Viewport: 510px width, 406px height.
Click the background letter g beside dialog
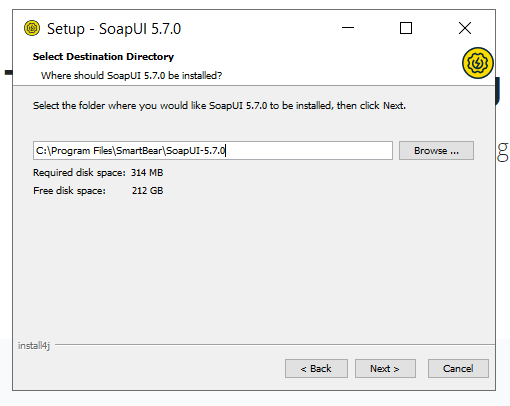[x=503, y=152]
